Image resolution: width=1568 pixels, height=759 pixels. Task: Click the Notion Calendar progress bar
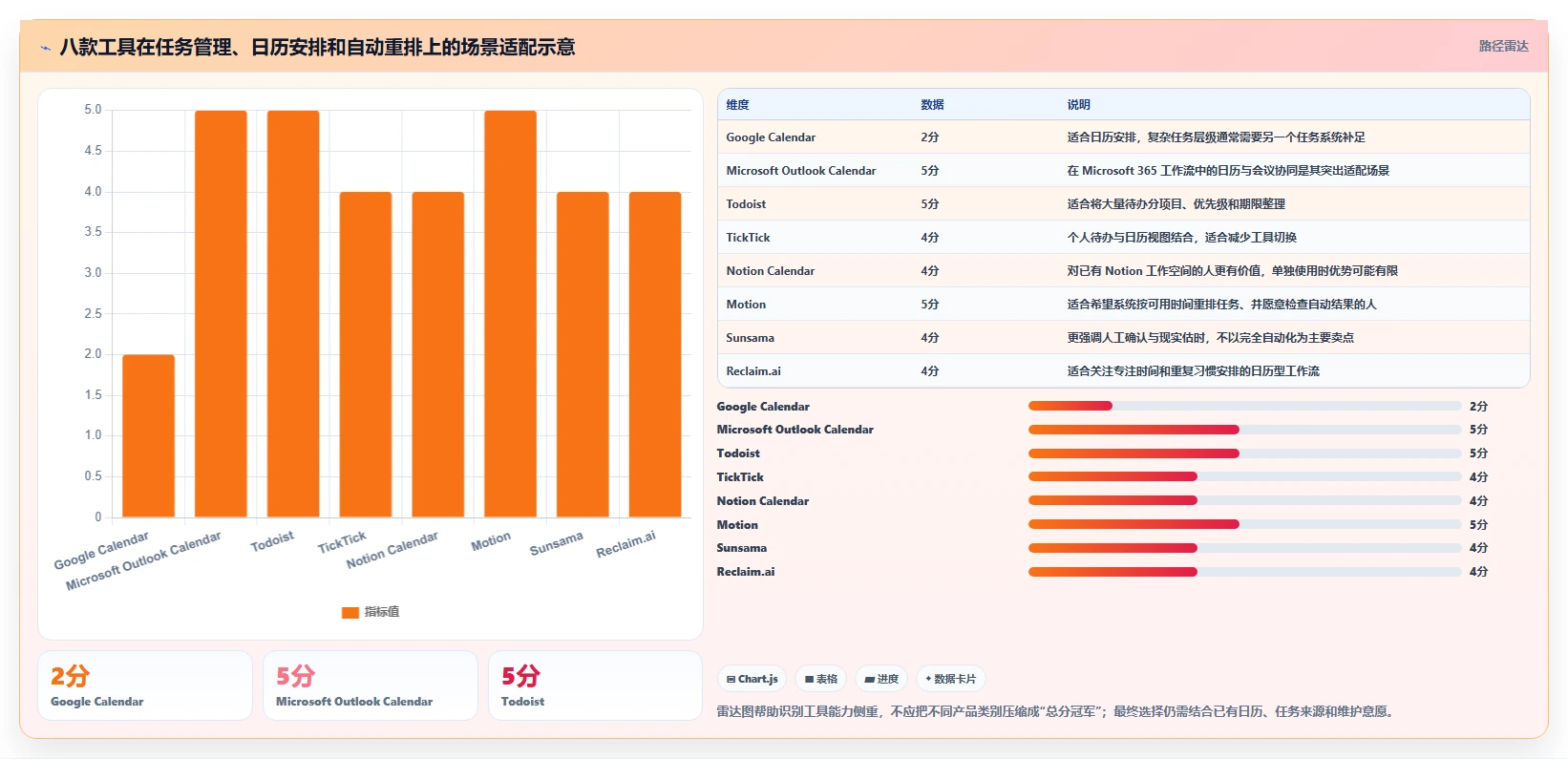click(1244, 500)
